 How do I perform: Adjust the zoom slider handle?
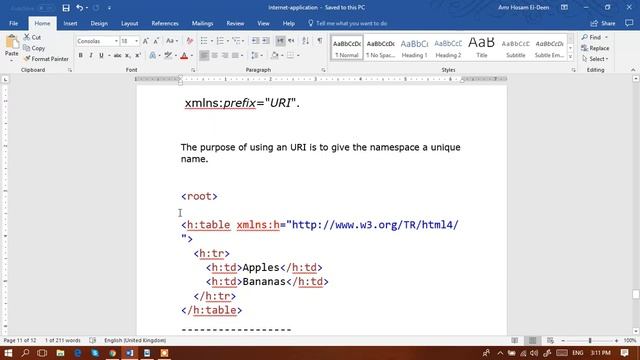point(590,340)
